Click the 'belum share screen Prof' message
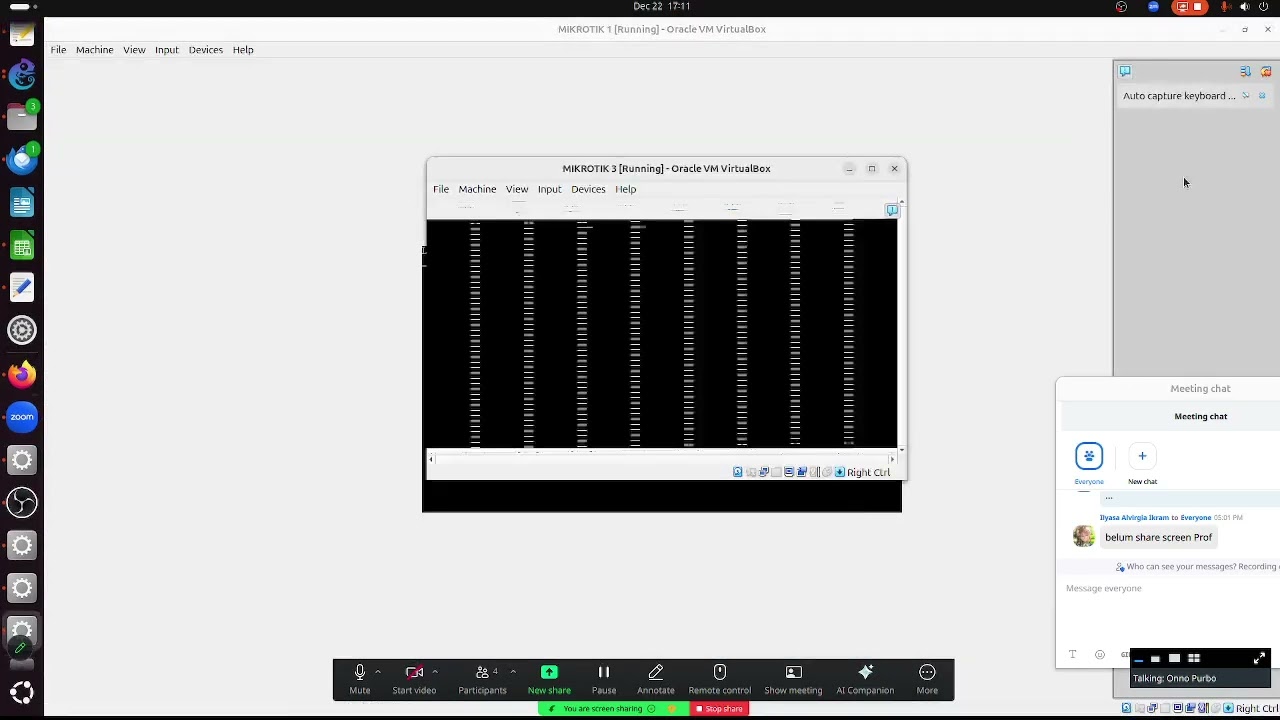Viewport: 1280px width, 720px height. pyautogui.click(x=1158, y=538)
